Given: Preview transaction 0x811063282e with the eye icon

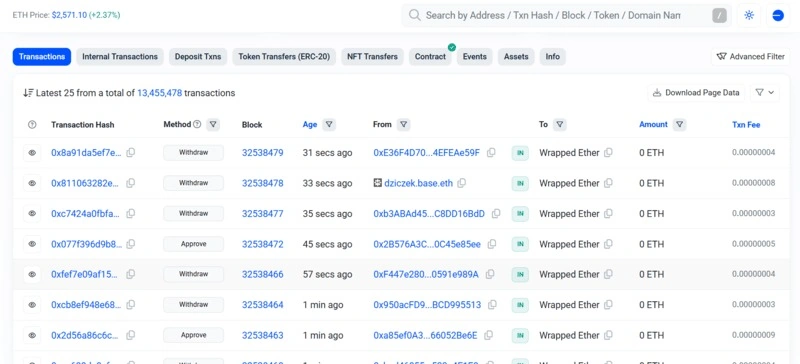Looking at the screenshot, I should 32,183.
